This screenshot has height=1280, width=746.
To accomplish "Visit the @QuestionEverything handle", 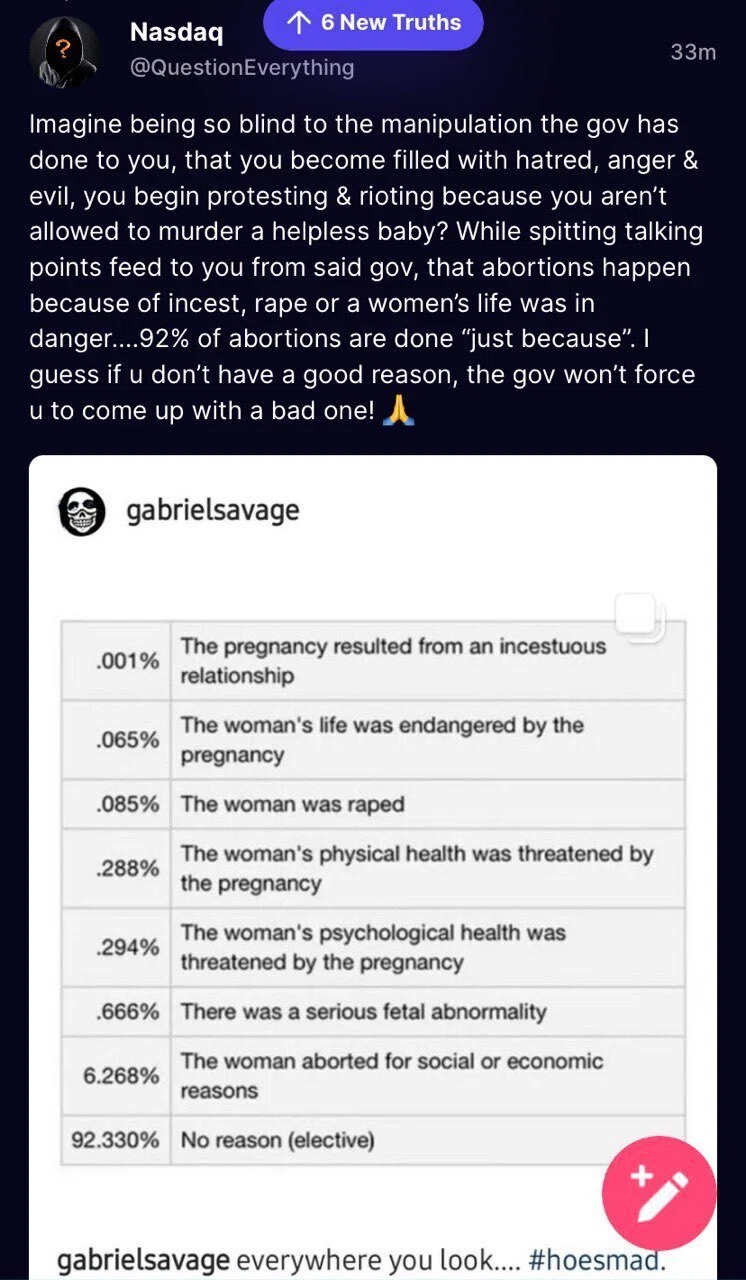I will point(242,67).
